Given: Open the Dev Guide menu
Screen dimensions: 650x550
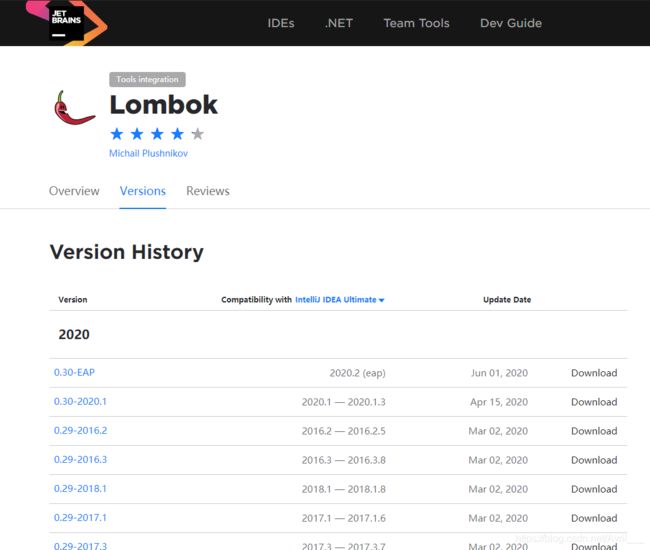Looking at the screenshot, I should tap(511, 23).
